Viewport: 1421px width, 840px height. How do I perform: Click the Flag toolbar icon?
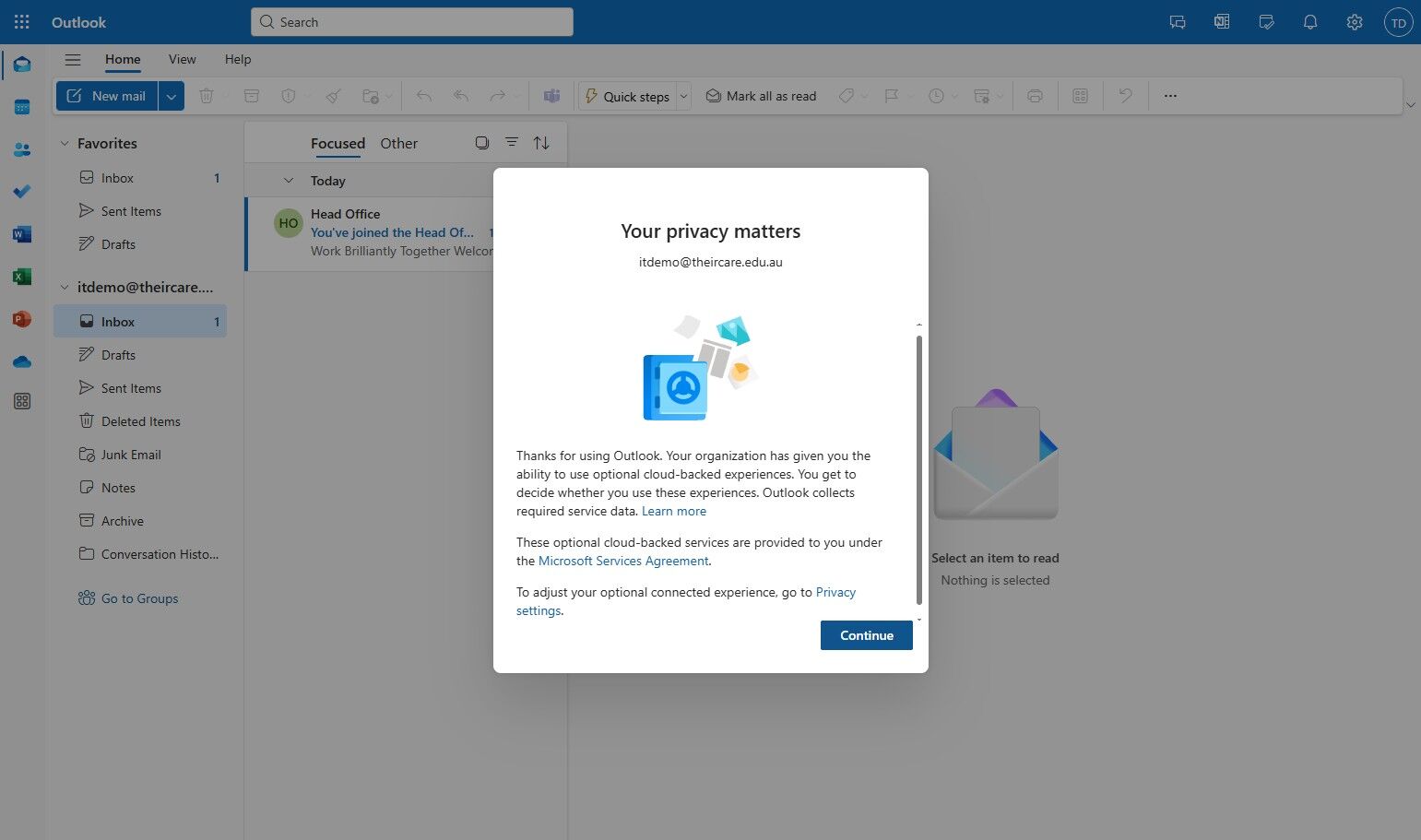(x=892, y=96)
